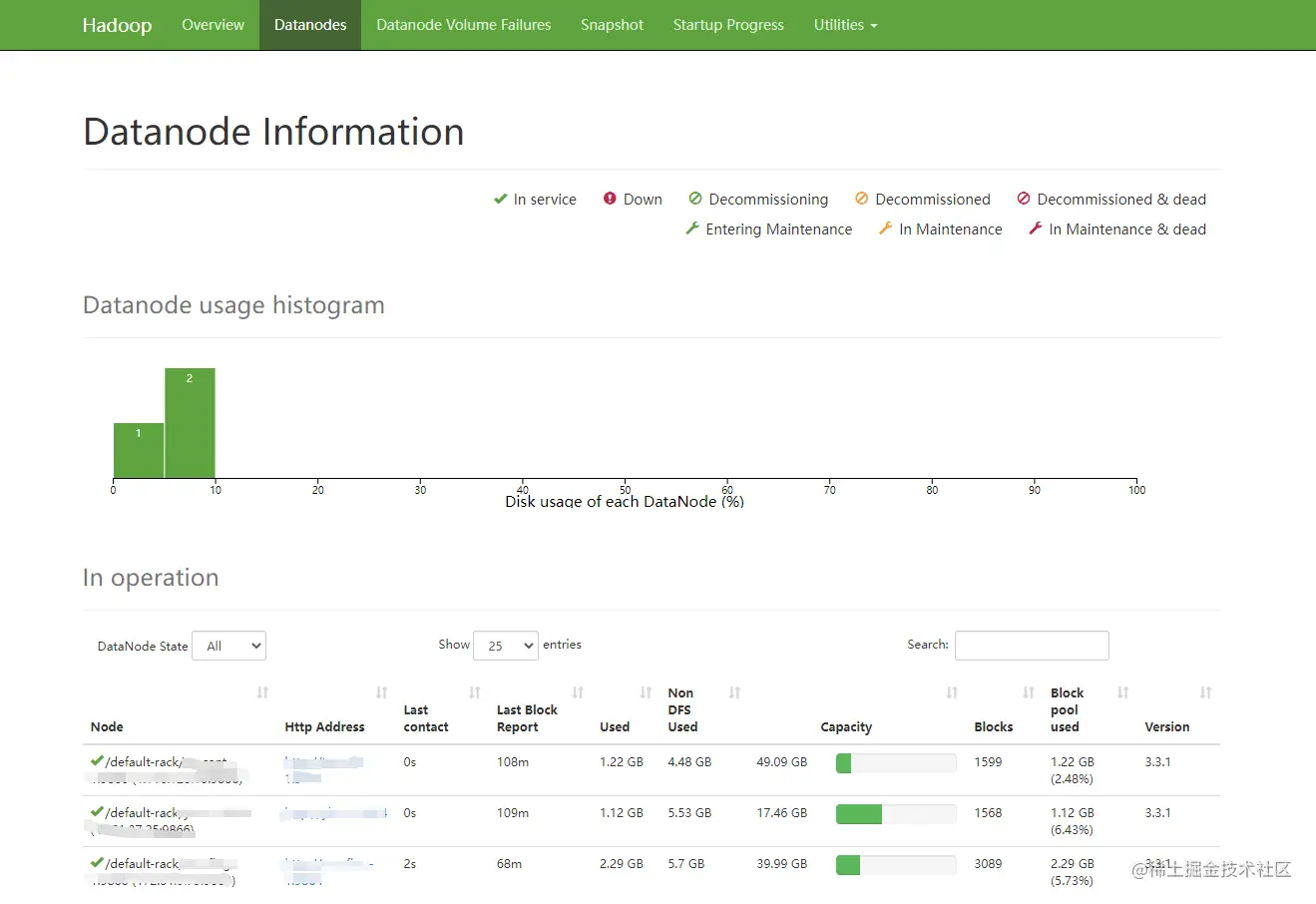Image resolution: width=1316 pixels, height=904 pixels.
Task: Click the Http Address column header
Action: [x=324, y=727]
